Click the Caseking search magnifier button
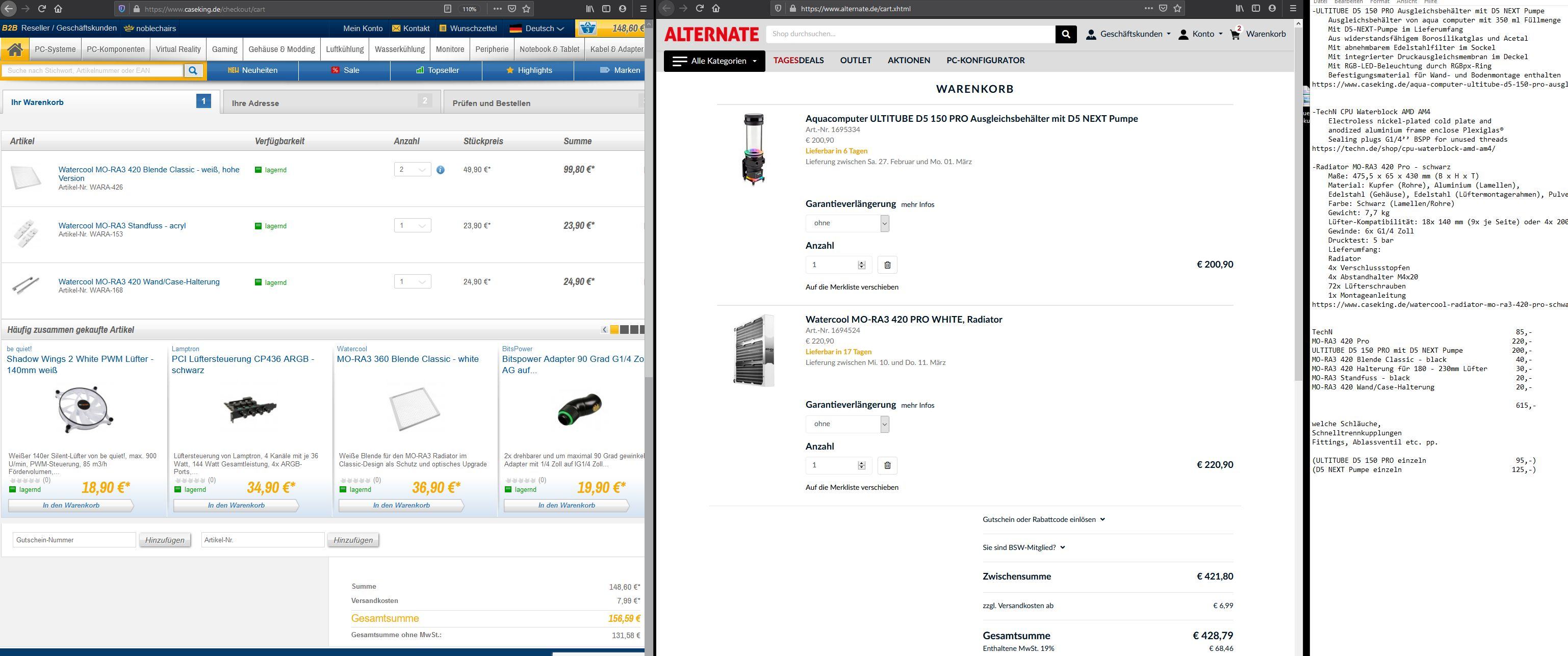 (193, 70)
